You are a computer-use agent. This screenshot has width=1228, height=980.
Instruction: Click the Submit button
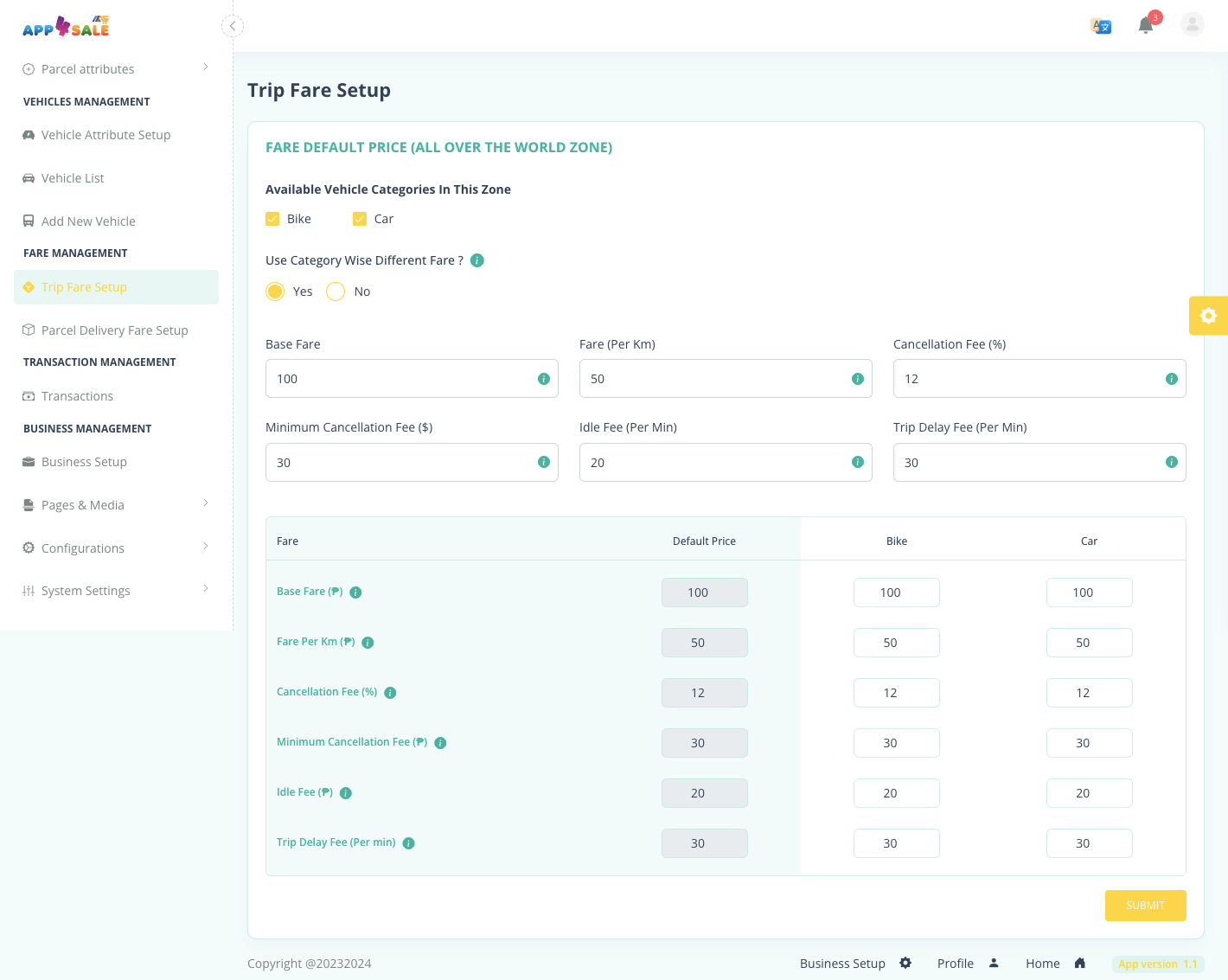coord(1145,906)
